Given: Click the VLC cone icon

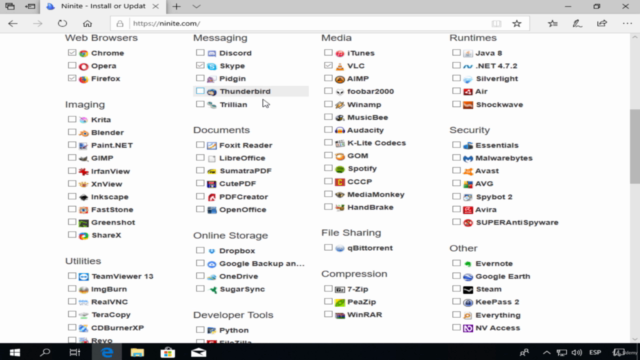Looking at the screenshot, I should (340, 66).
